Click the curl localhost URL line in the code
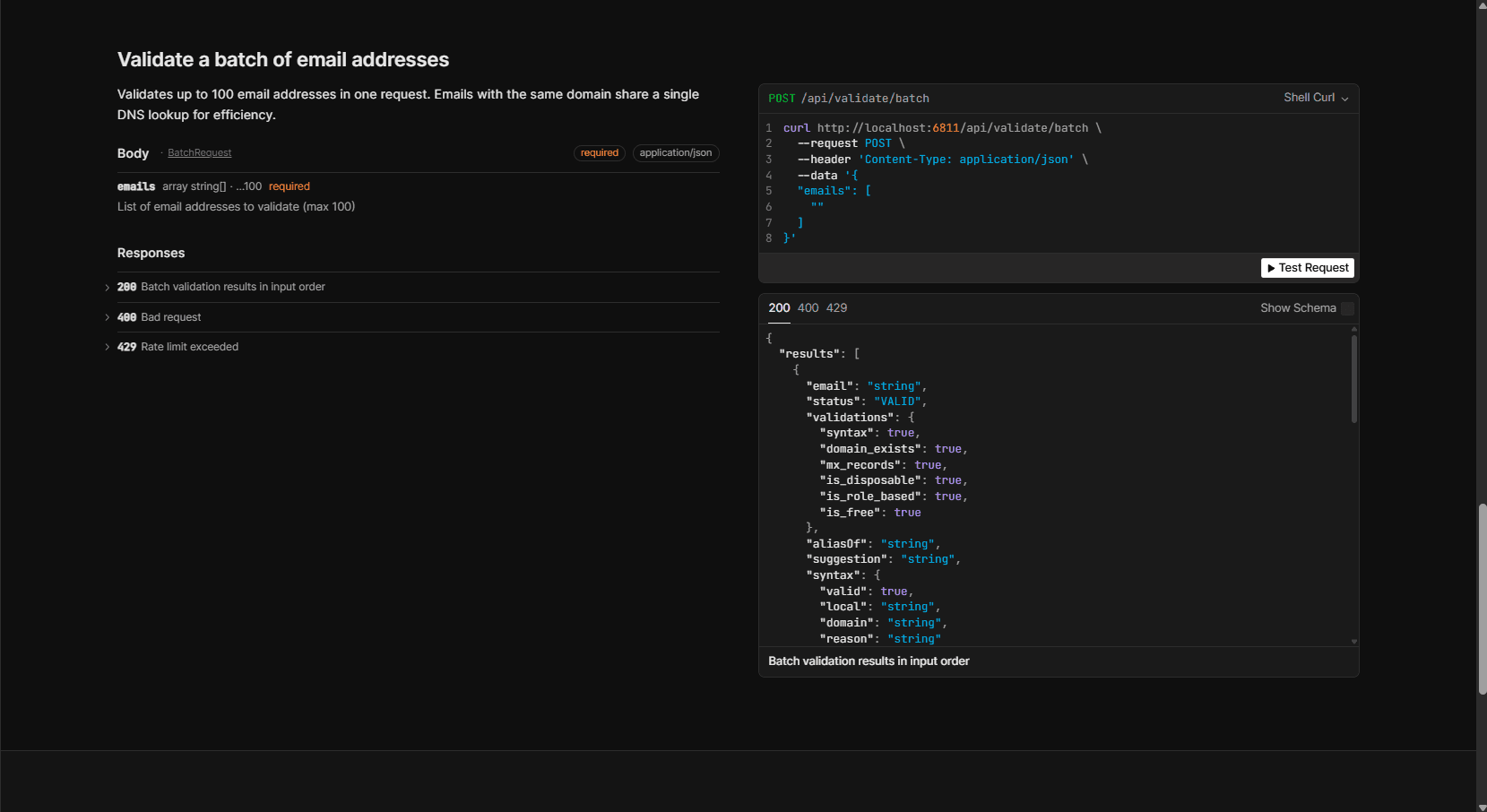This screenshot has width=1487, height=812. click(942, 128)
